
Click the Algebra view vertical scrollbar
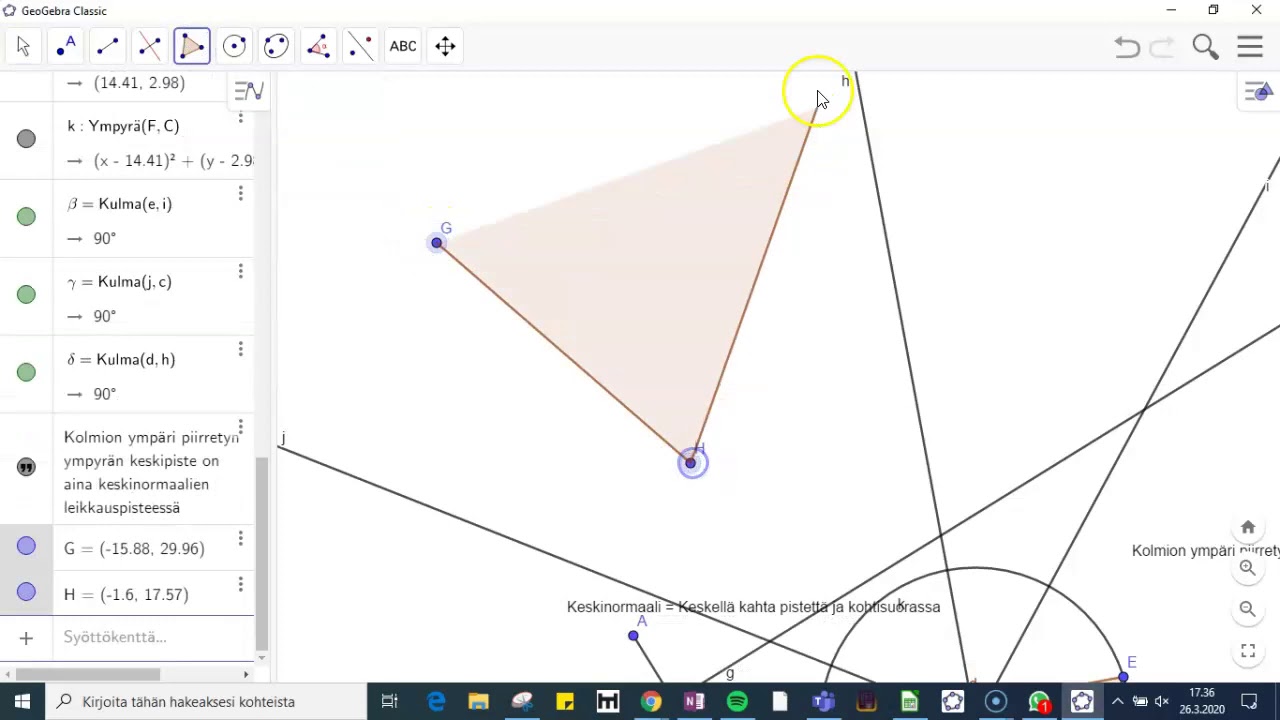[261, 553]
